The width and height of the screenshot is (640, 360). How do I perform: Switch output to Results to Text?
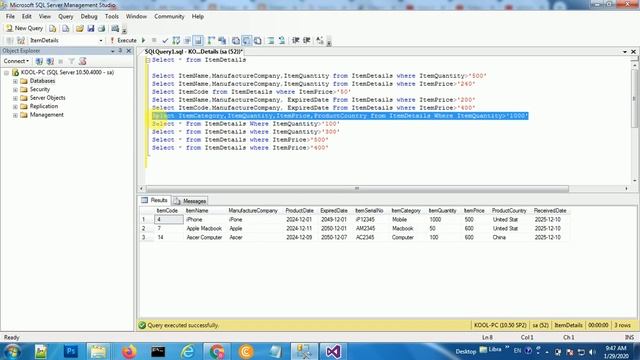point(236,40)
